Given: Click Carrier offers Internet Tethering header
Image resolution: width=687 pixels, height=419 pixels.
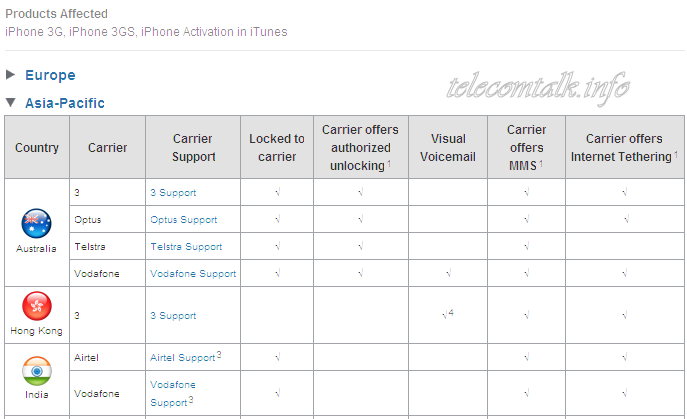Looking at the screenshot, I should (x=624, y=148).
